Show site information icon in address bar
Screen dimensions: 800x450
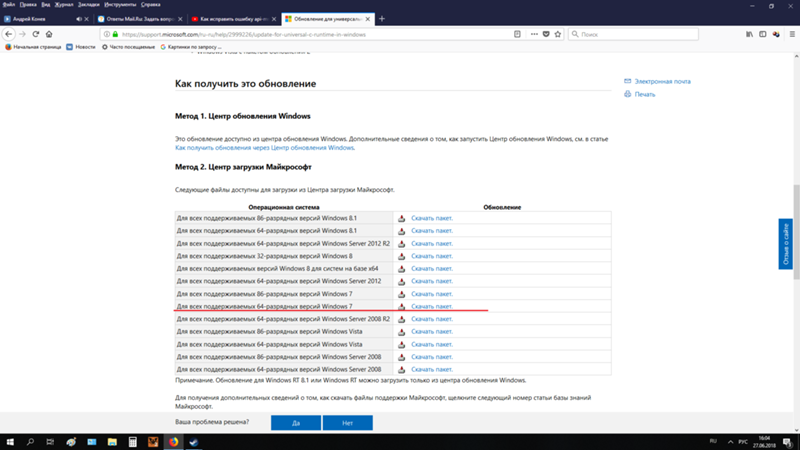tap(106, 34)
